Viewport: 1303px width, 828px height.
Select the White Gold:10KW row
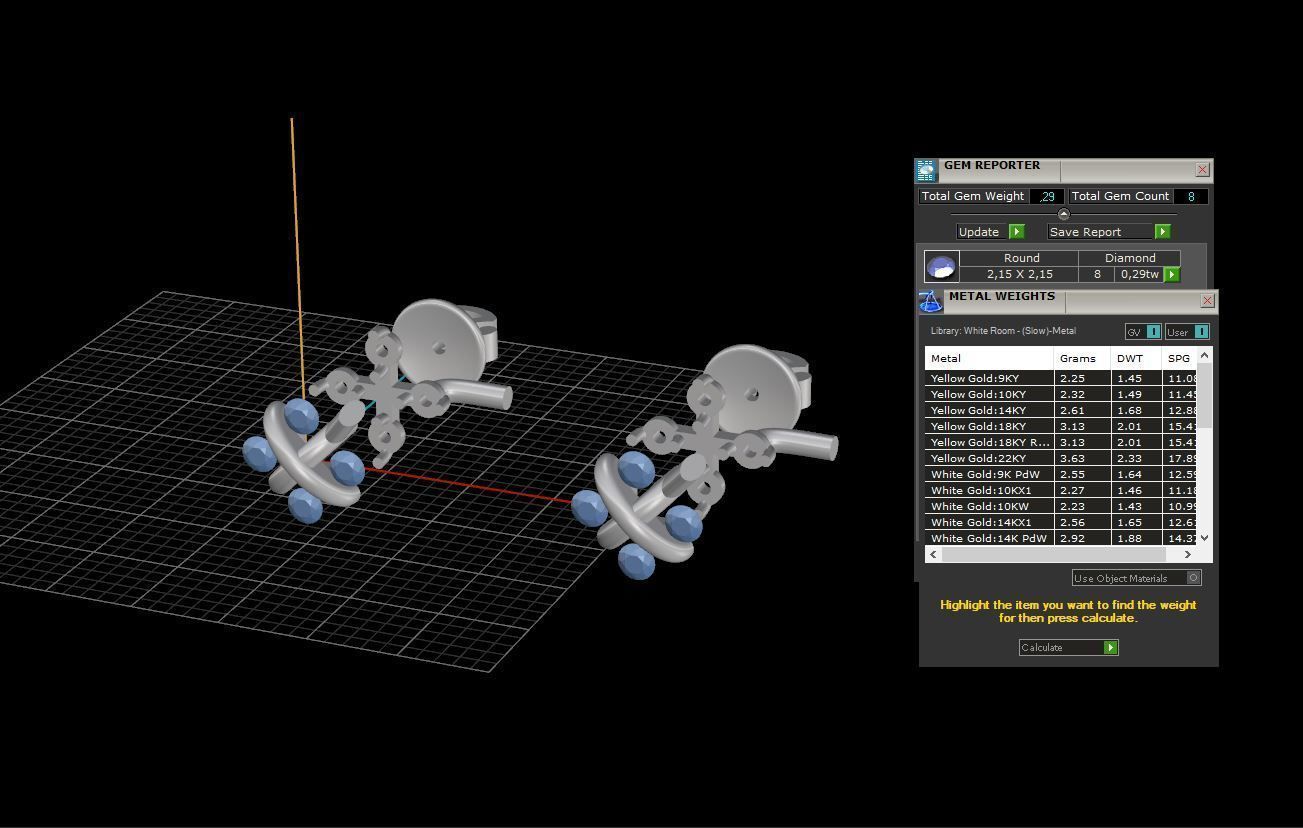[x=1060, y=506]
